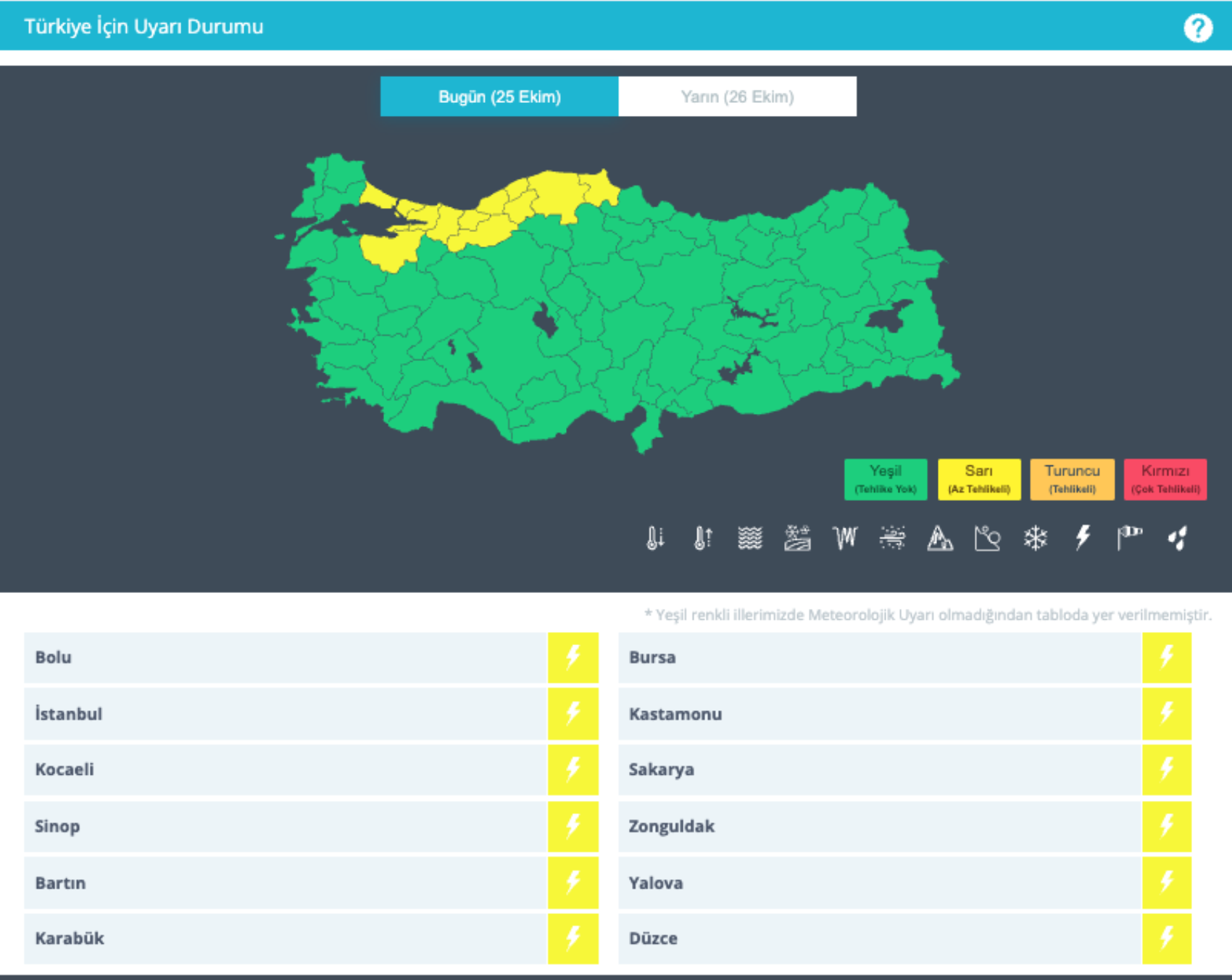Screen dimensions: 1232x980
Task: Select the fog wavy lines icon
Action: 750,539
